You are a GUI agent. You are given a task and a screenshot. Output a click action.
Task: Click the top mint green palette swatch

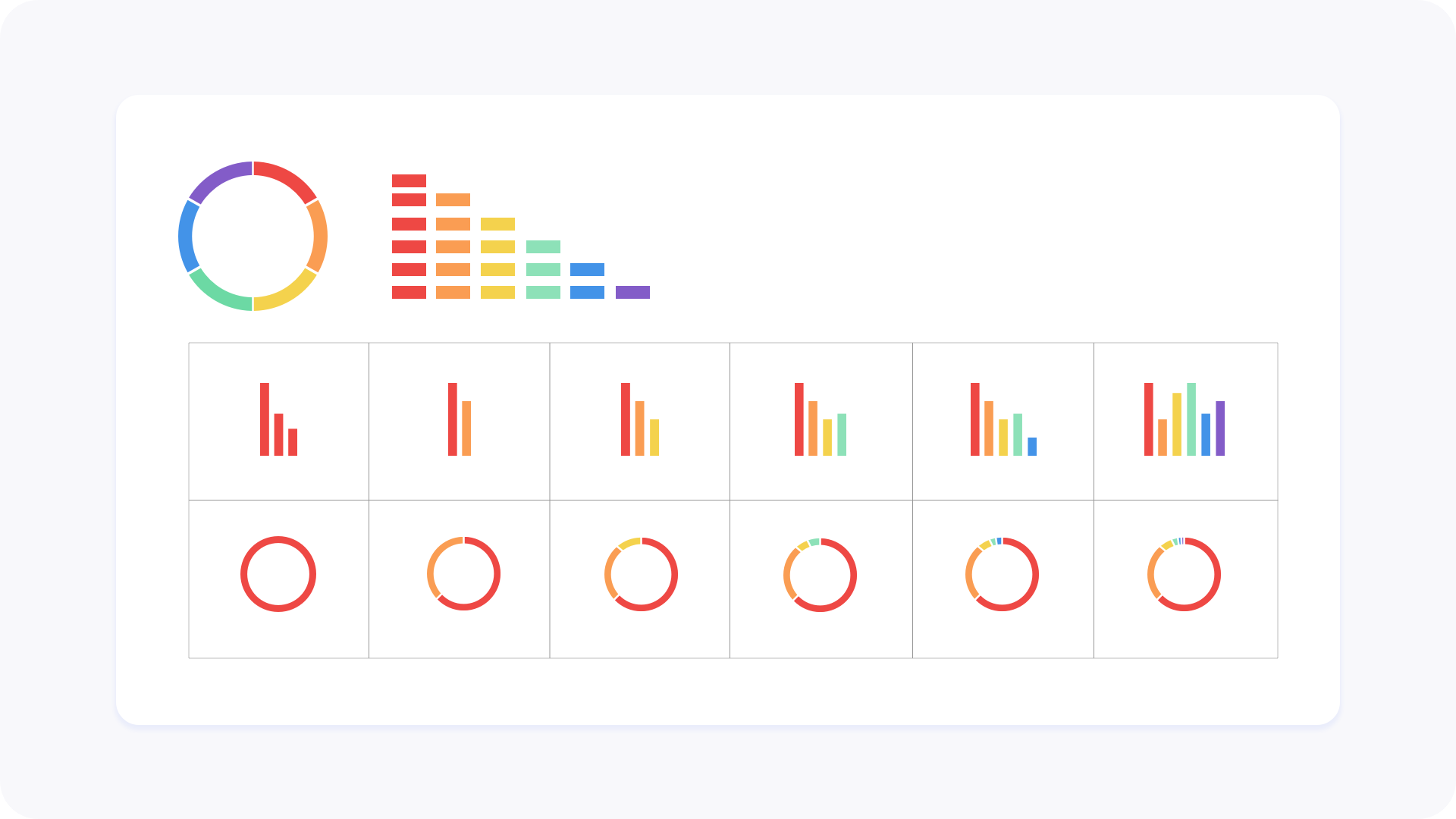543,247
